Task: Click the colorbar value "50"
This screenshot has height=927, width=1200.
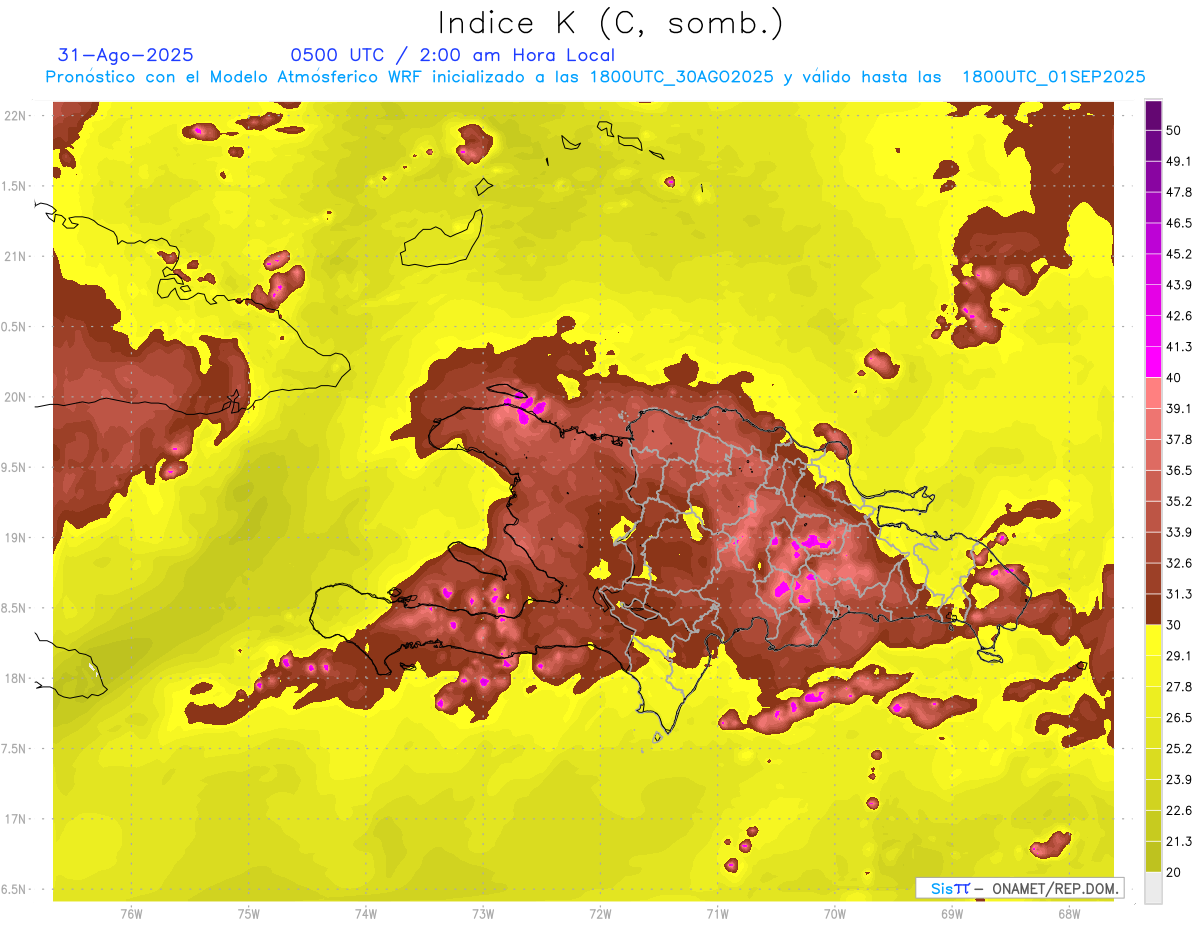Action: click(1173, 130)
